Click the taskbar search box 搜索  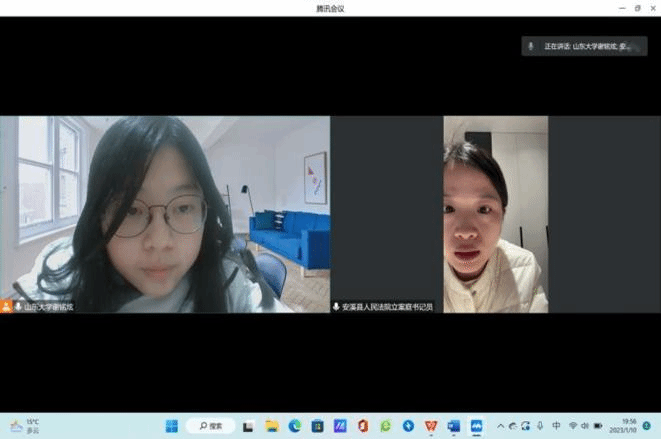[211, 426]
